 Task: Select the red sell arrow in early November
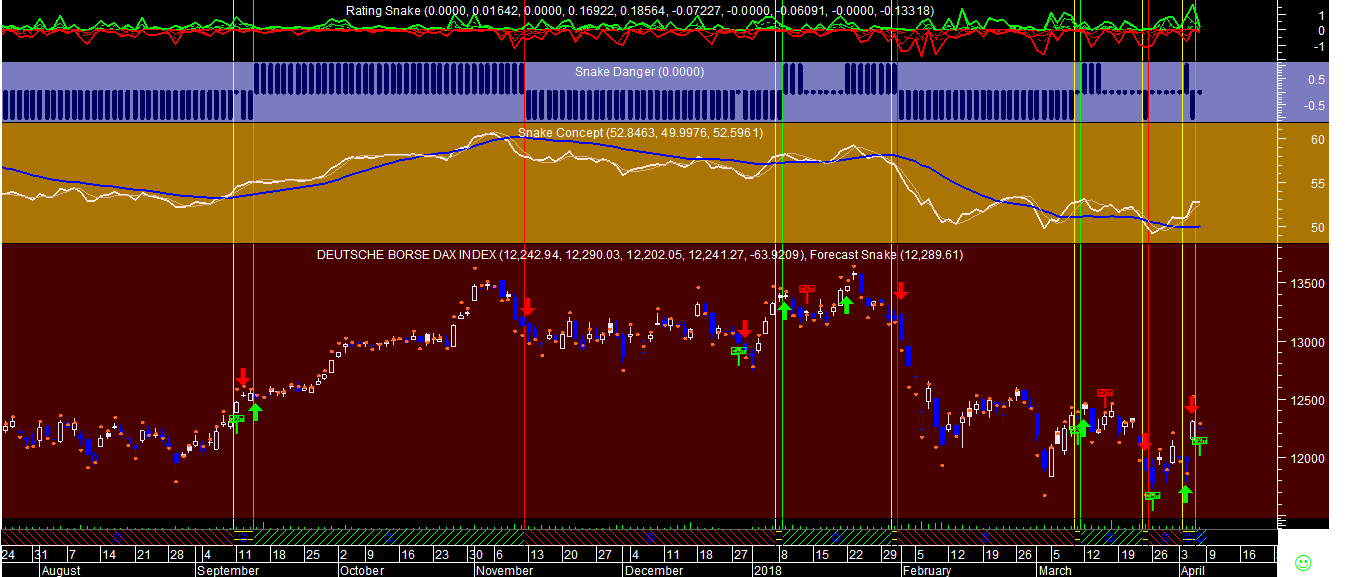click(x=527, y=307)
